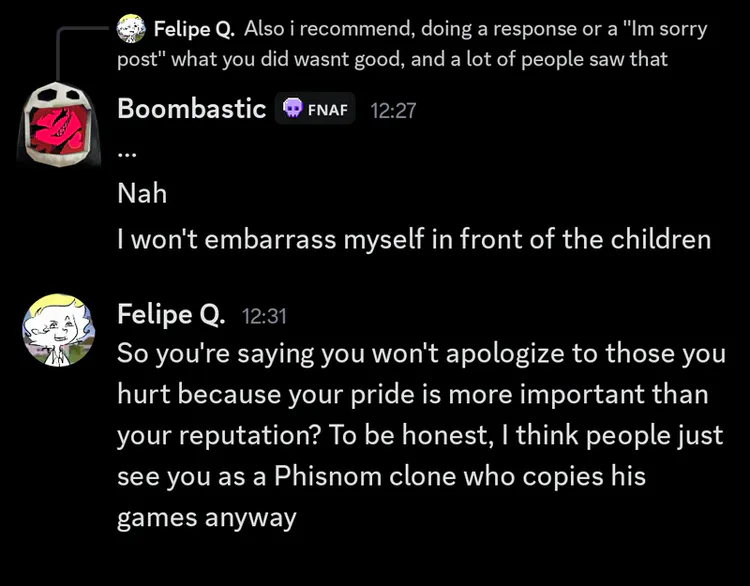
Task: Click Felipe Q. name in the reply preview
Action: point(193,29)
